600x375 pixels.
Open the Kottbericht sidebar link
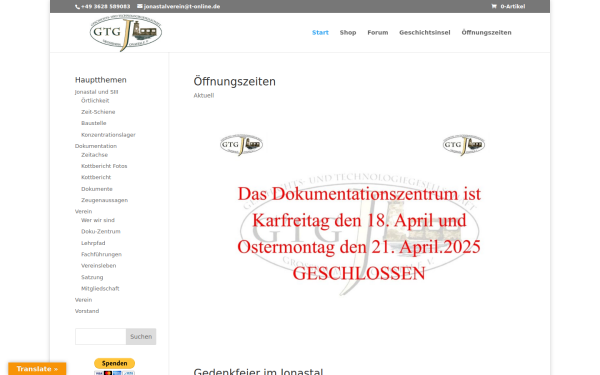point(96,177)
